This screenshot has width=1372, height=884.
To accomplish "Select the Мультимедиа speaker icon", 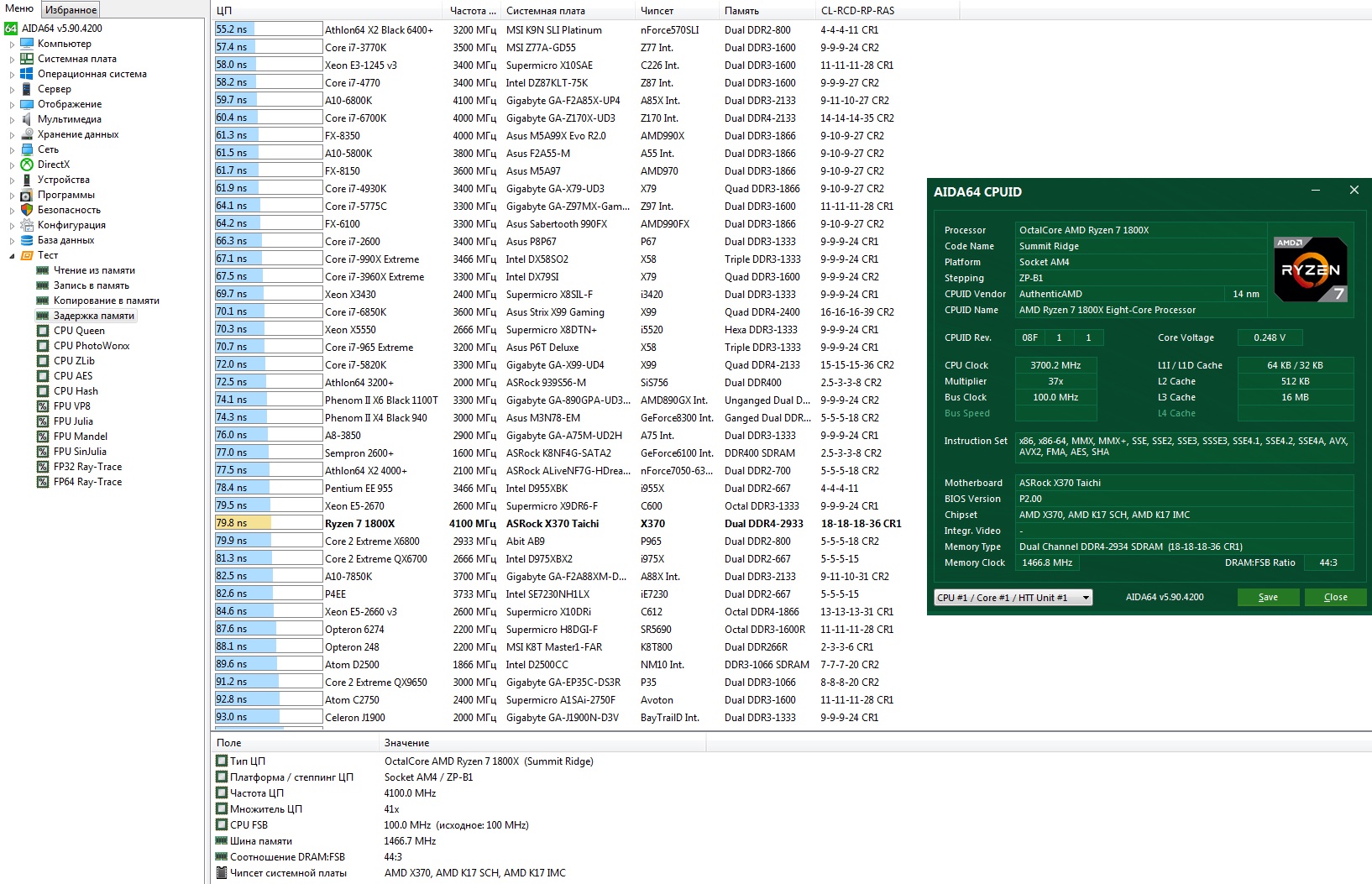I will click(27, 119).
